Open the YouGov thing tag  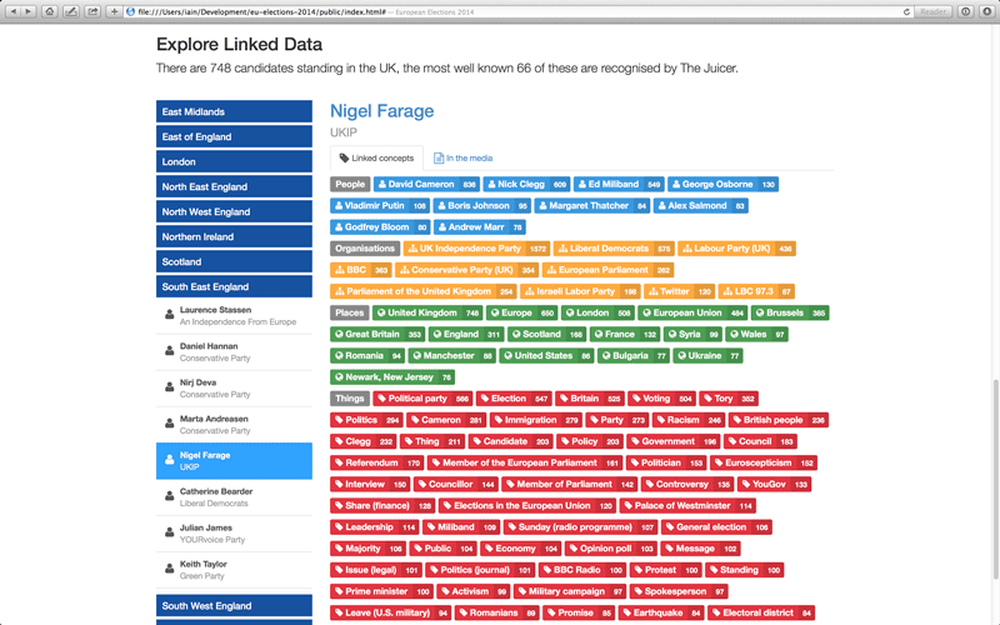coord(774,484)
